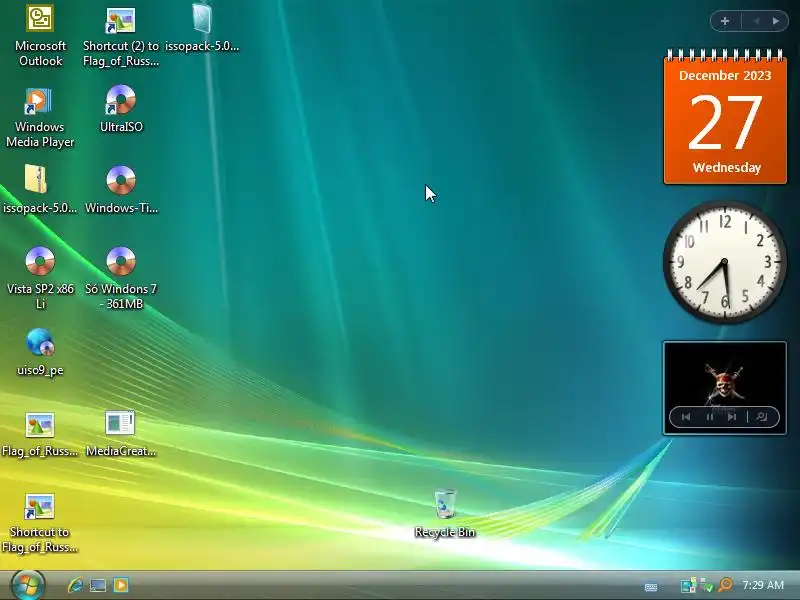Launch Media Player from Quick Launch bar

(121, 585)
